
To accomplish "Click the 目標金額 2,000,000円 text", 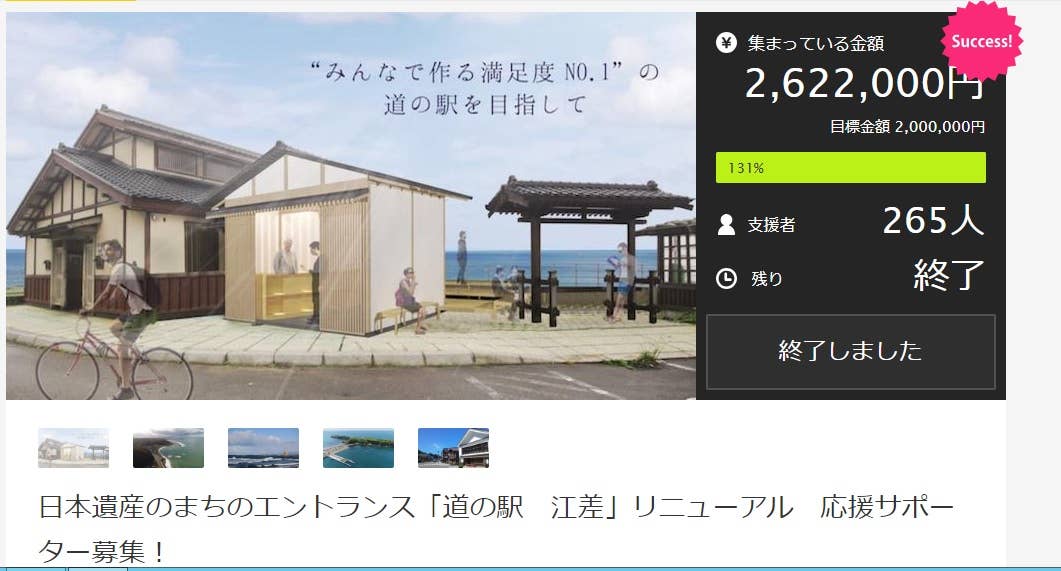I will pos(907,127).
